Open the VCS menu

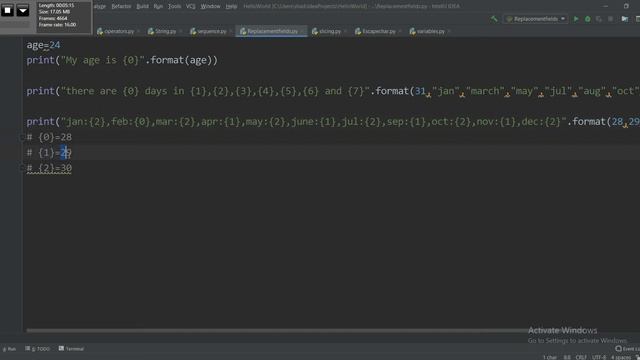pyautogui.click(x=190, y=6)
